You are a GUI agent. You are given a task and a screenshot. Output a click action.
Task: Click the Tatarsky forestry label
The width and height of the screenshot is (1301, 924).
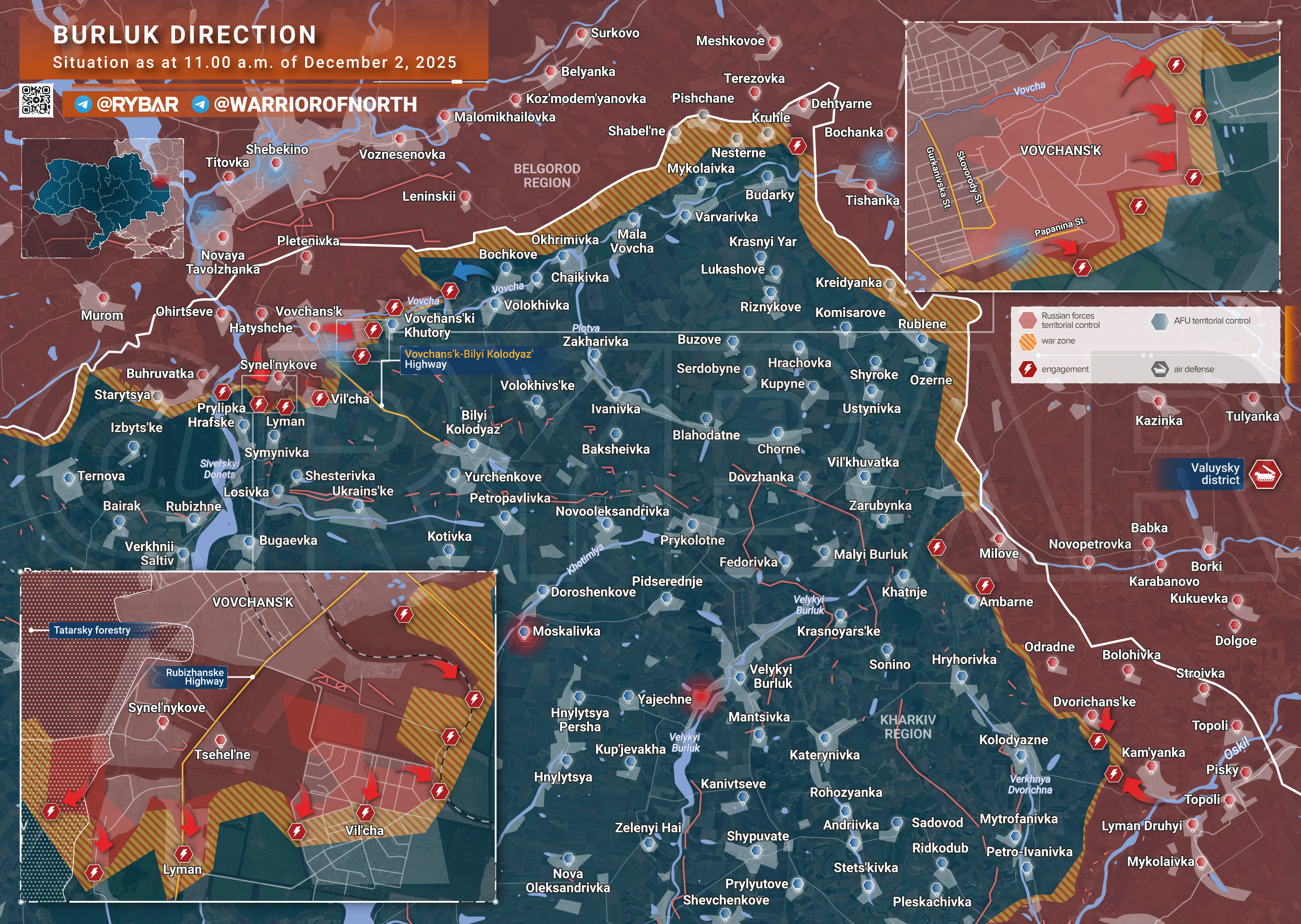92,630
